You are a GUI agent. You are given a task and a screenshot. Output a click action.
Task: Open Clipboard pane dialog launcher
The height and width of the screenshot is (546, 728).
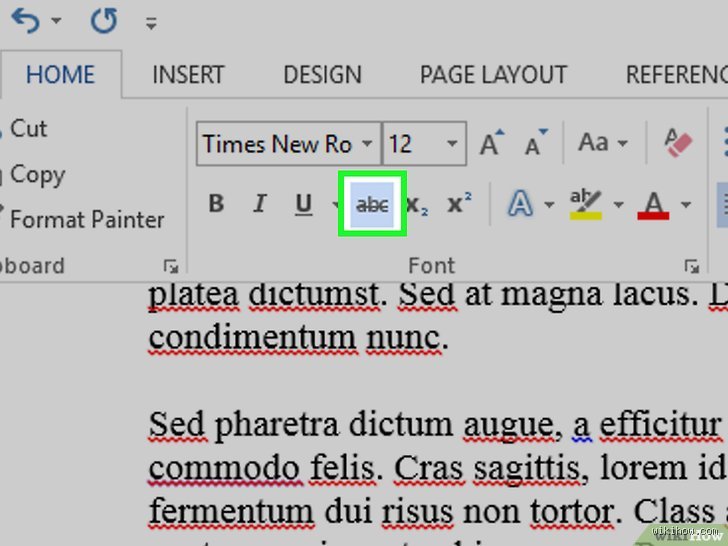coord(170,266)
